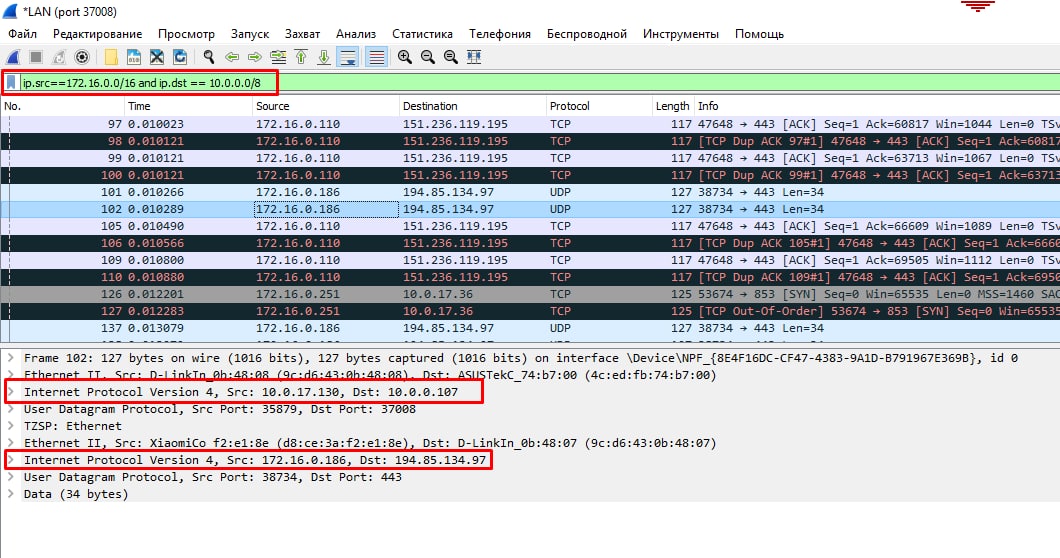Image resolution: width=1060 pixels, height=558 pixels.
Task: Expand UDP Src Port 38734 row
Action: pos(11,477)
